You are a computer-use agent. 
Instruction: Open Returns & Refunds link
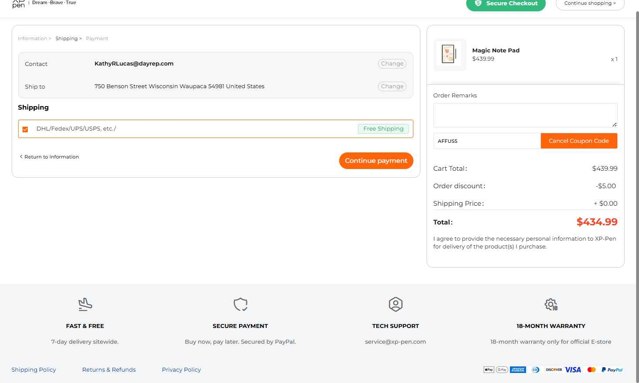pyautogui.click(x=109, y=370)
